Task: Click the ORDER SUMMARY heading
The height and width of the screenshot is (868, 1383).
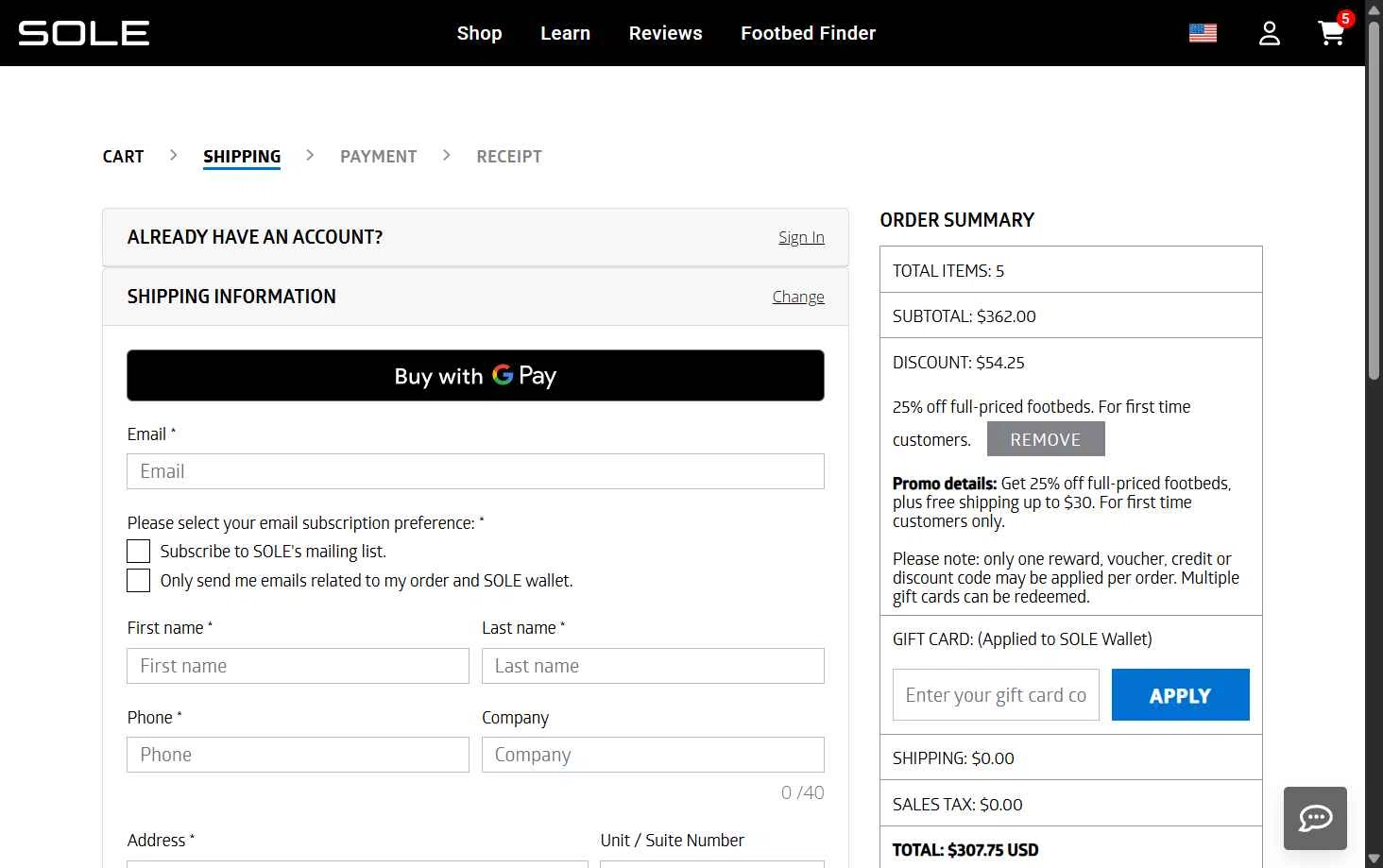Action: tap(957, 220)
